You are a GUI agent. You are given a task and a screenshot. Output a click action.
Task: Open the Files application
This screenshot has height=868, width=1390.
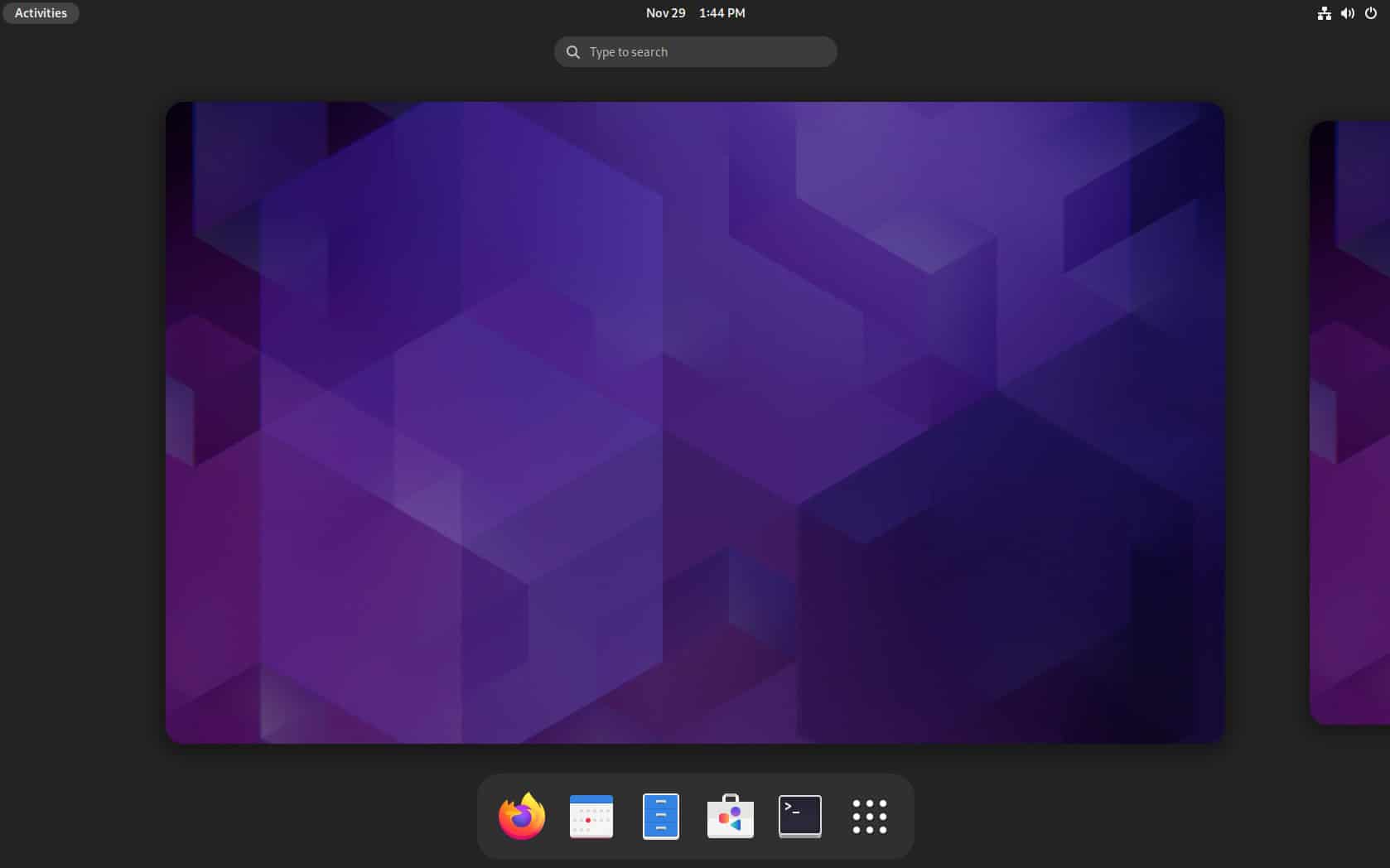click(660, 817)
